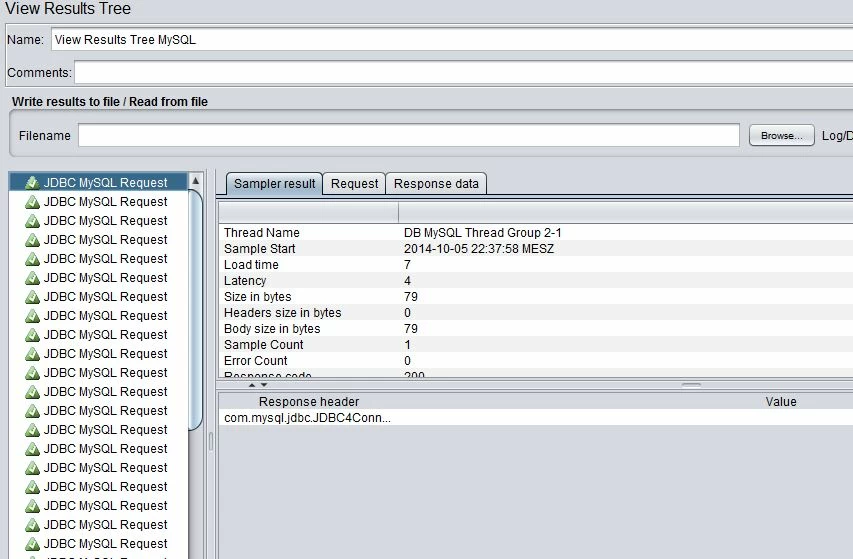The height and width of the screenshot is (559, 853).
Task: Select the Size in bytes row label
Action: 257,297
